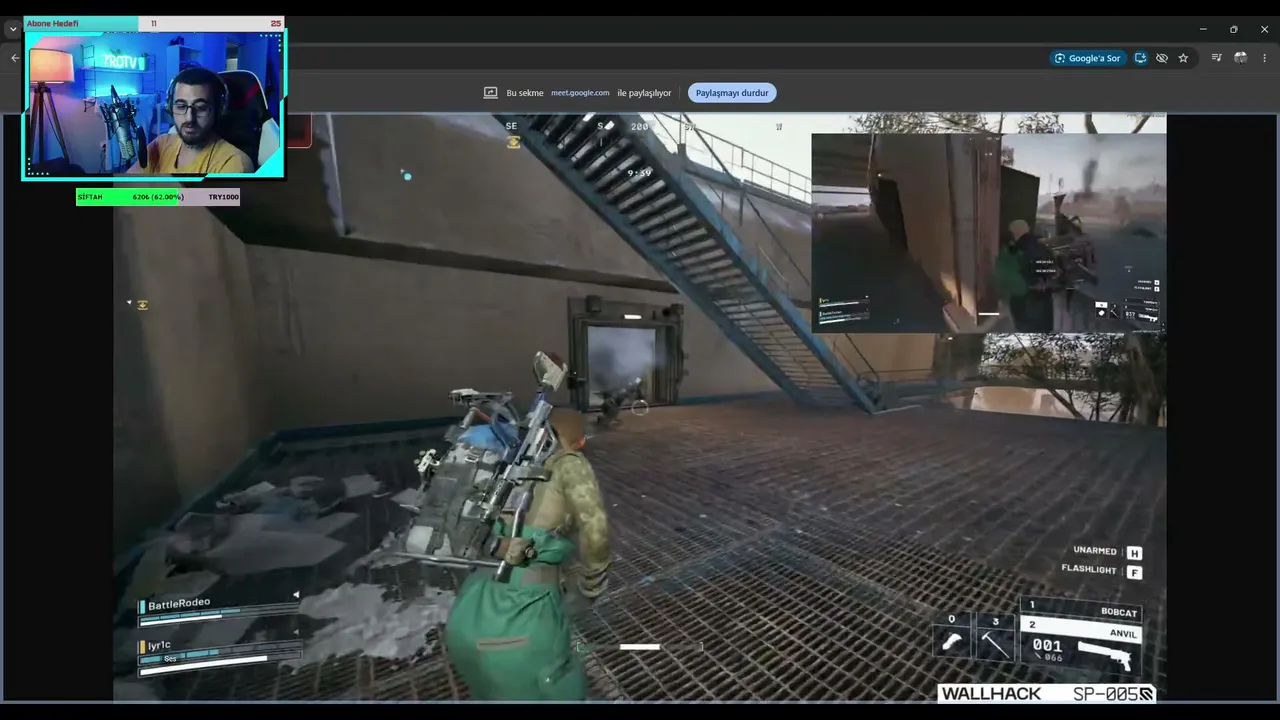Image resolution: width=1280 pixels, height=720 pixels.
Task: Expand the tab search chevron
Action: tap(13, 30)
